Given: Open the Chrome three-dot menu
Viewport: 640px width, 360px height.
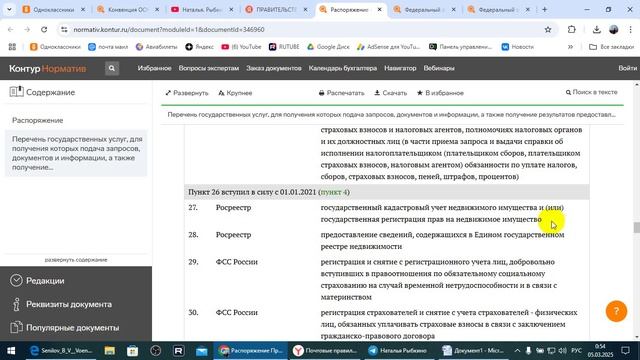Looking at the screenshot, I should click(630, 29).
